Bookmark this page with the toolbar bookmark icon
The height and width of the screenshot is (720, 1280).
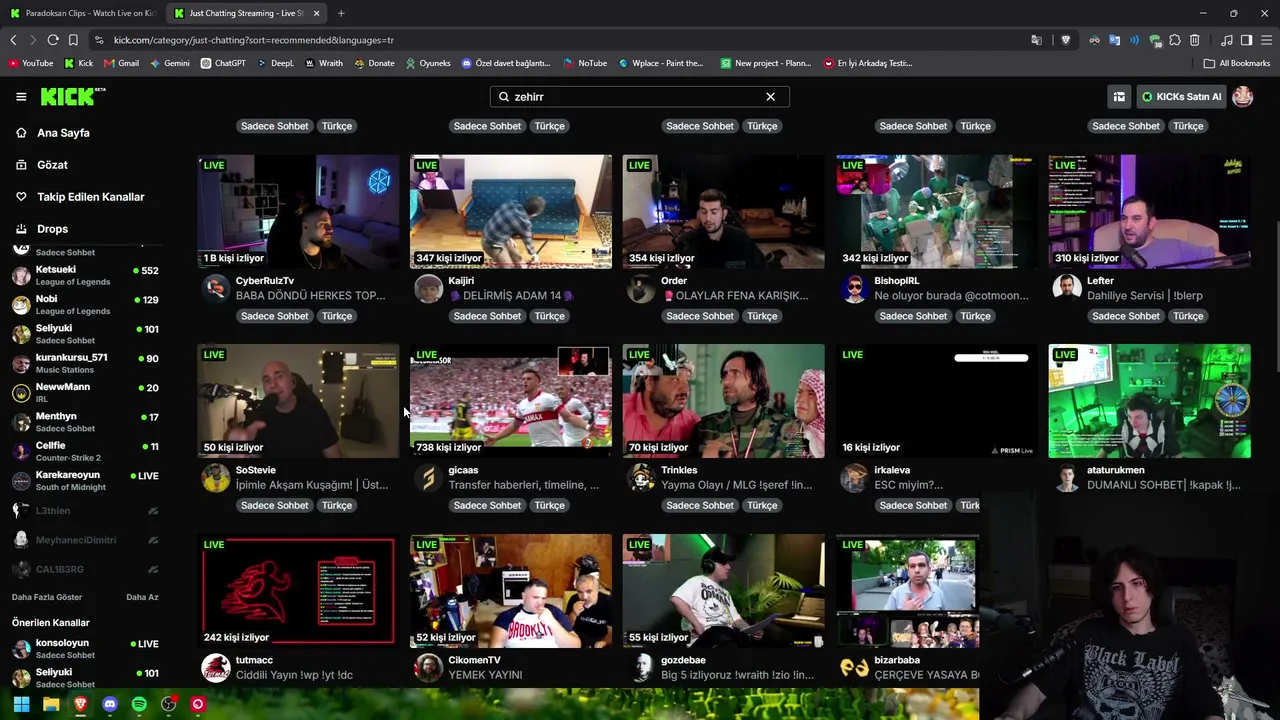tap(73, 40)
